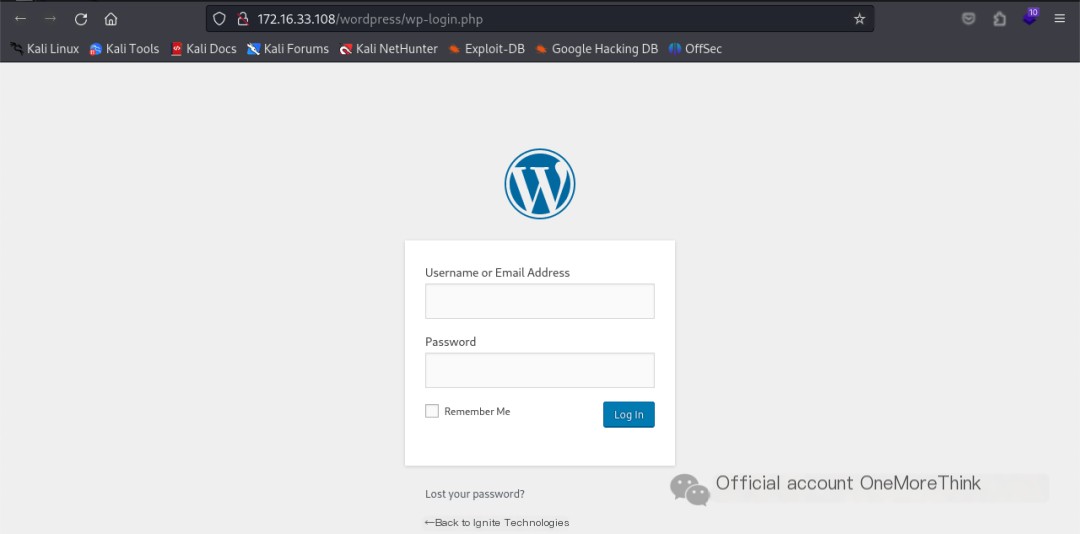Click the browser back arrow
The image size is (1080, 534).
point(20,19)
